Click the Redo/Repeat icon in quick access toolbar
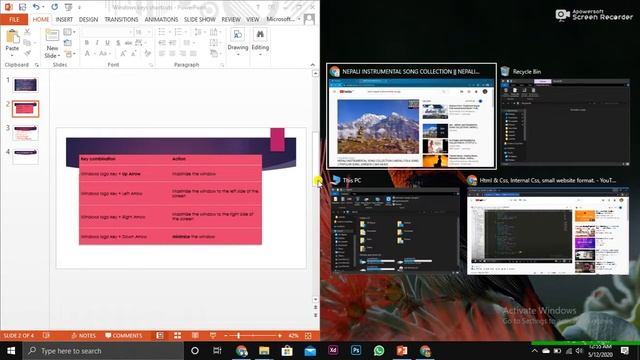The width and height of the screenshot is (640, 360). tap(54, 7)
